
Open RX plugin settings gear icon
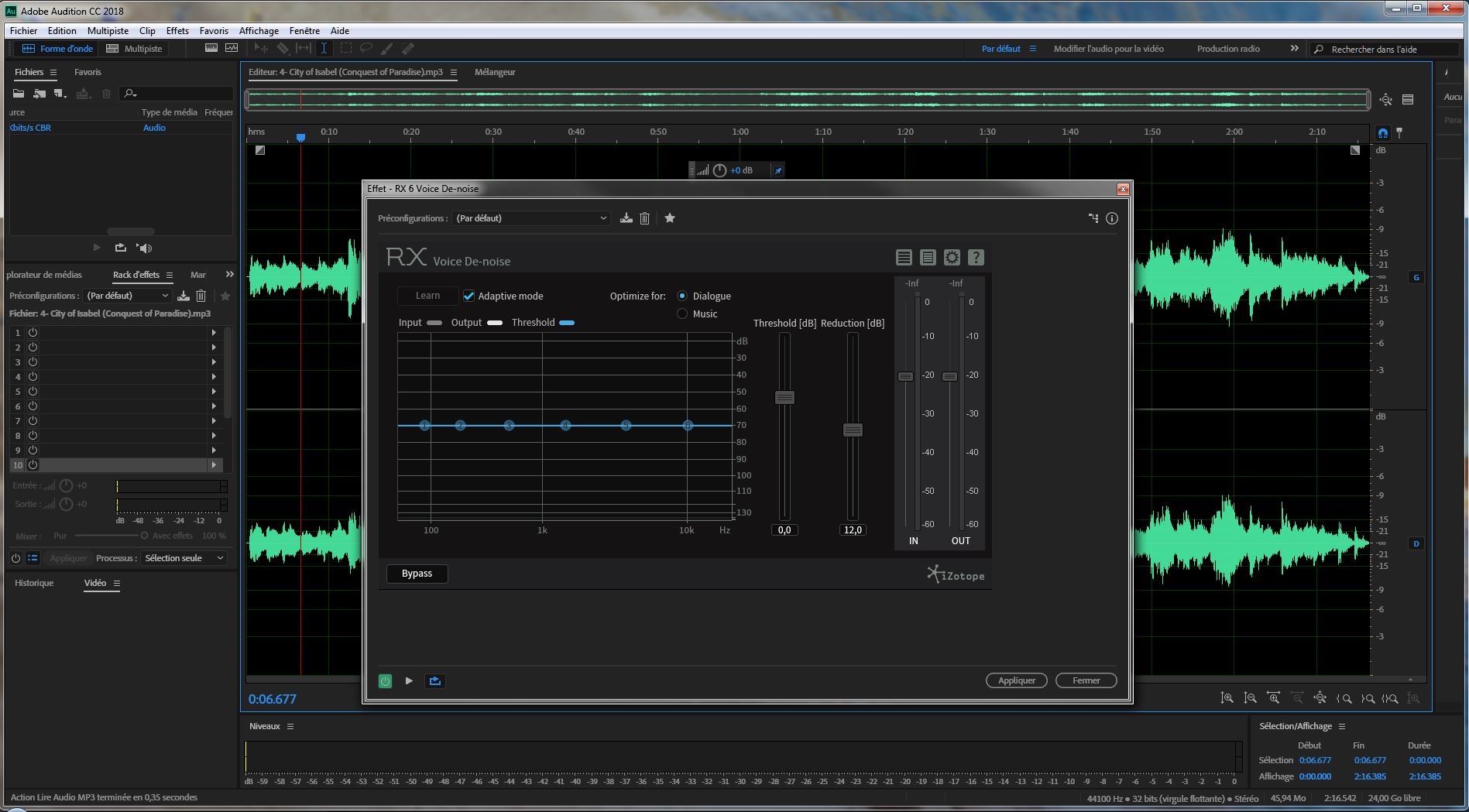coord(952,257)
